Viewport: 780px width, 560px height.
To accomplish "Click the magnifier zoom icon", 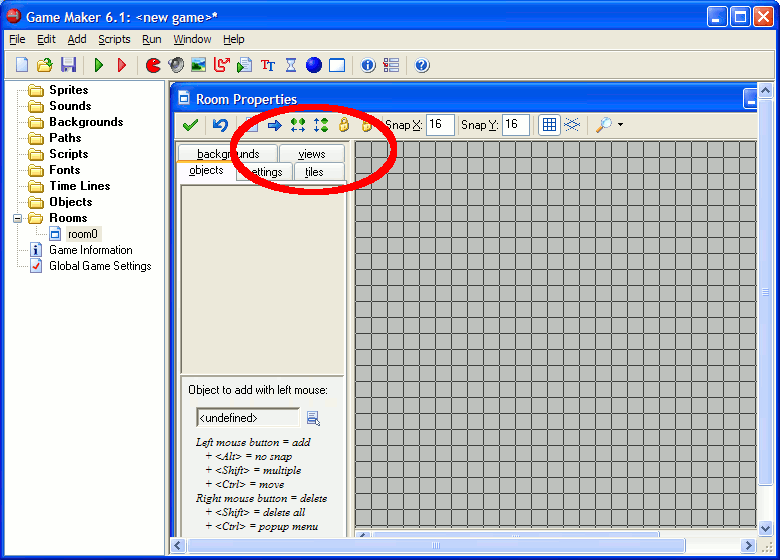I will click(603, 125).
